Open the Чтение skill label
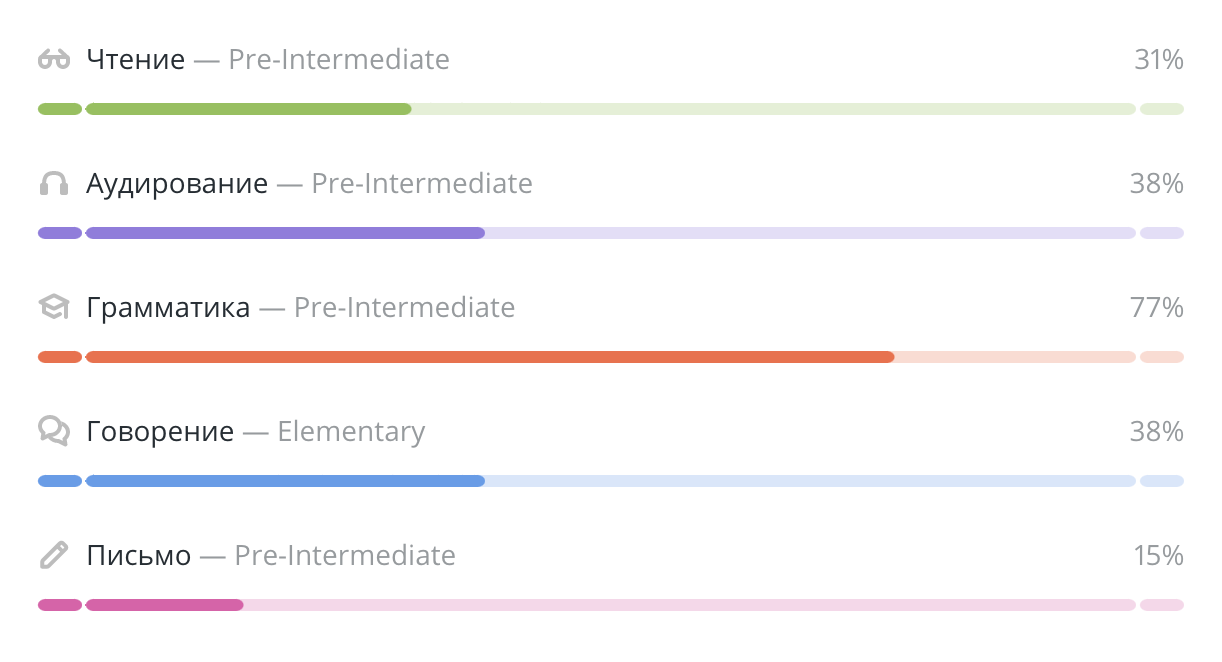Image resolution: width=1222 pixels, height=662 pixels. point(136,60)
